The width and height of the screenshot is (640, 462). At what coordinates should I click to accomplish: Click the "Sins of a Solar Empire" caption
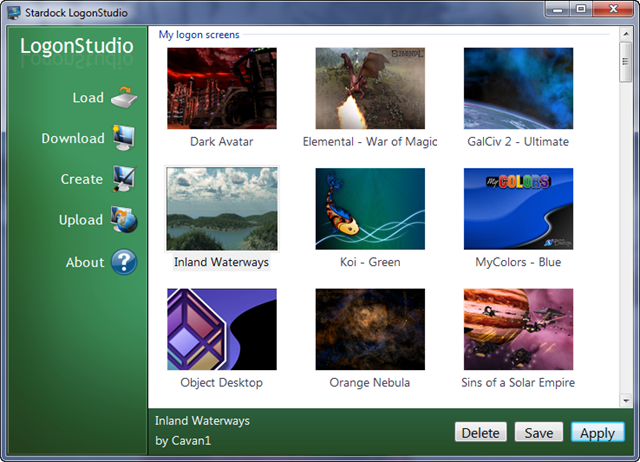(518, 382)
